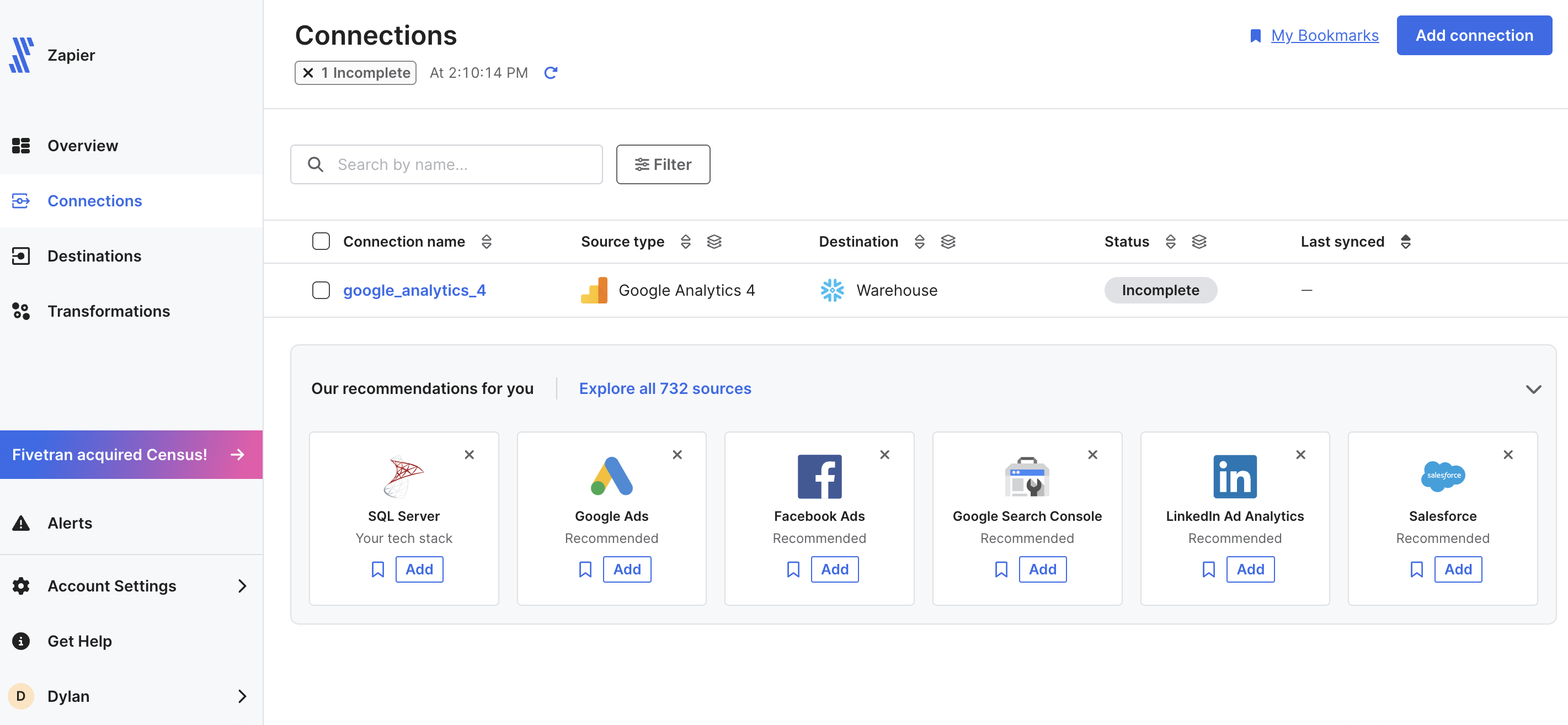The height and width of the screenshot is (725, 1568).
Task: Add the Salesforce source
Action: click(x=1458, y=569)
